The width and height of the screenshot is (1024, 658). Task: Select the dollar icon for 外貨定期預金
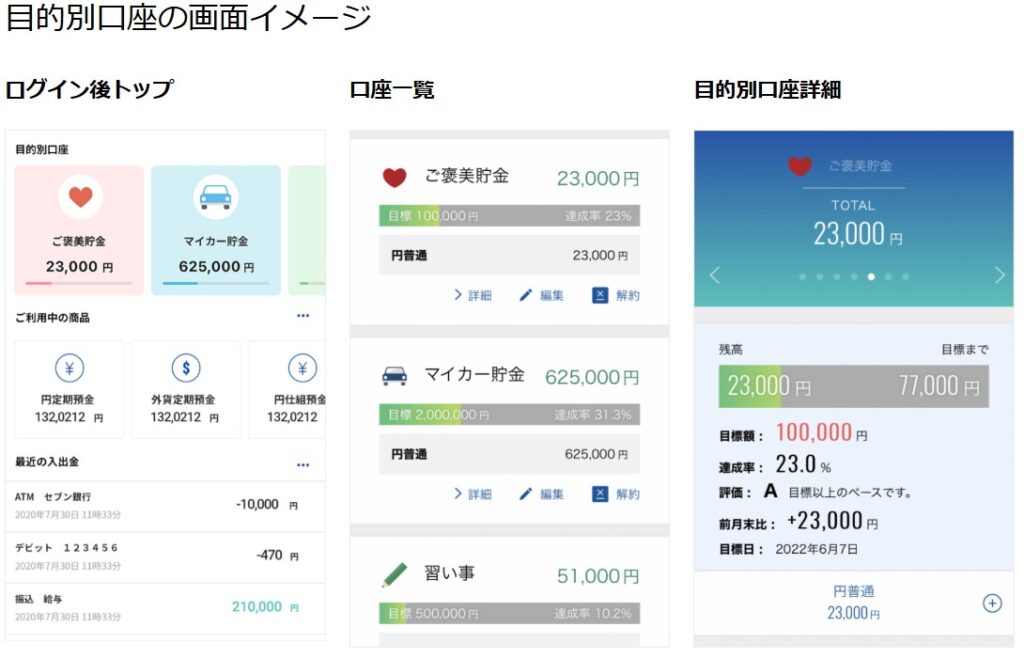pyautogui.click(x=186, y=368)
